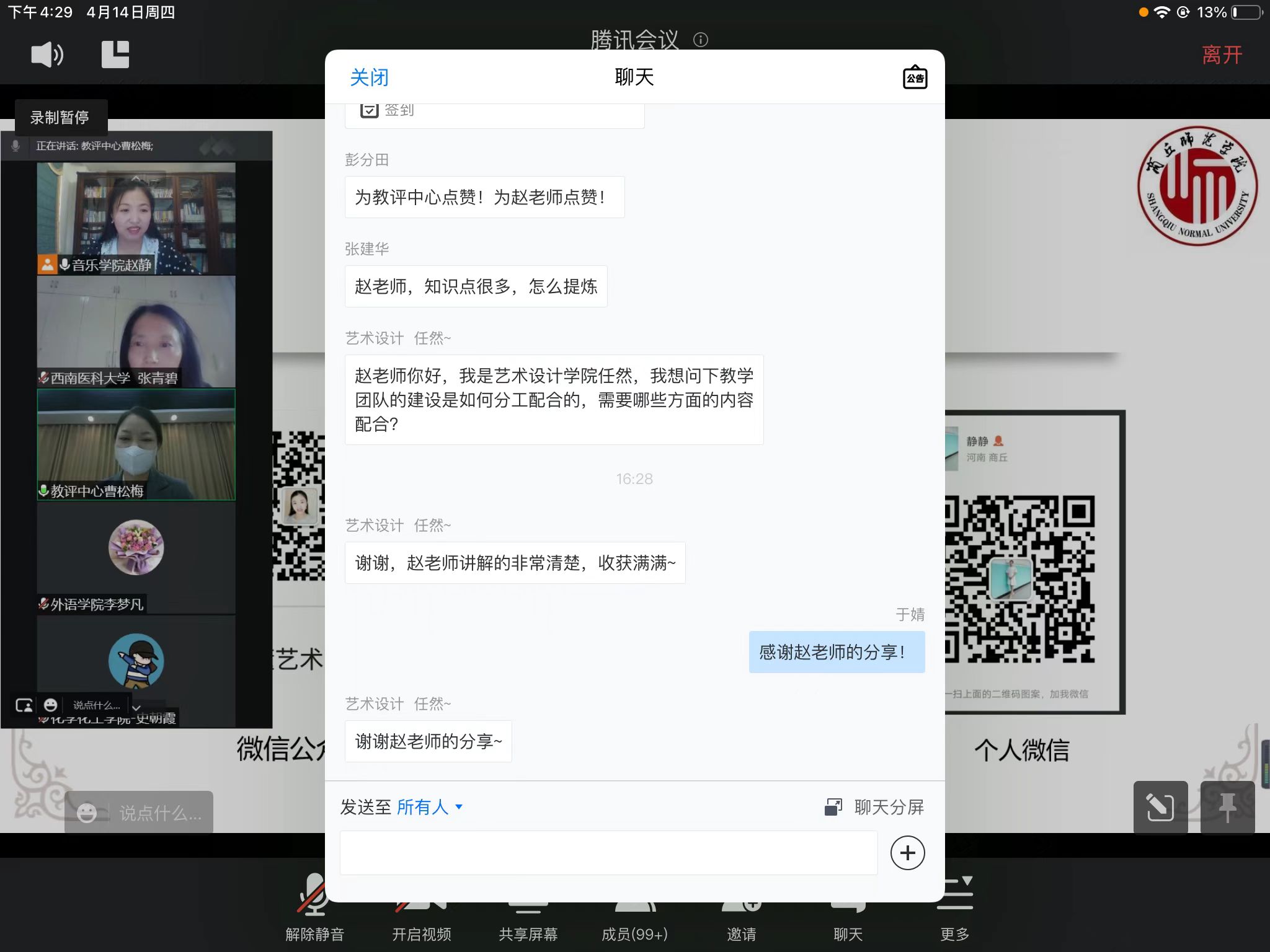Leave the meeting via 离开
This screenshot has height=952, width=1270.
coord(1222,55)
